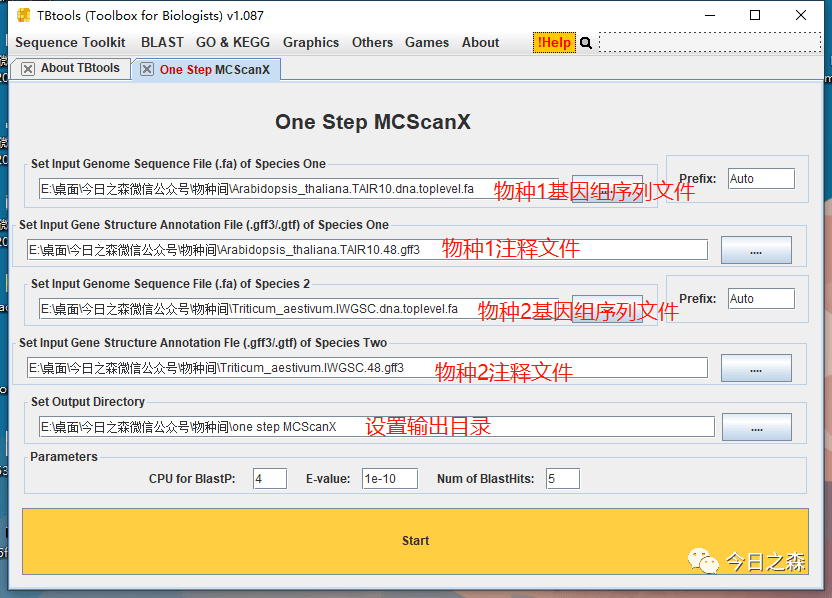
Task: Edit the Species One Prefix field
Action: click(761, 179)
